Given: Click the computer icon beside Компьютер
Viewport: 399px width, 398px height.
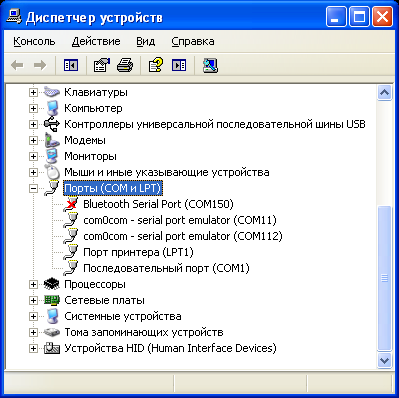Looking at the screenshot, I should (52, 108).
